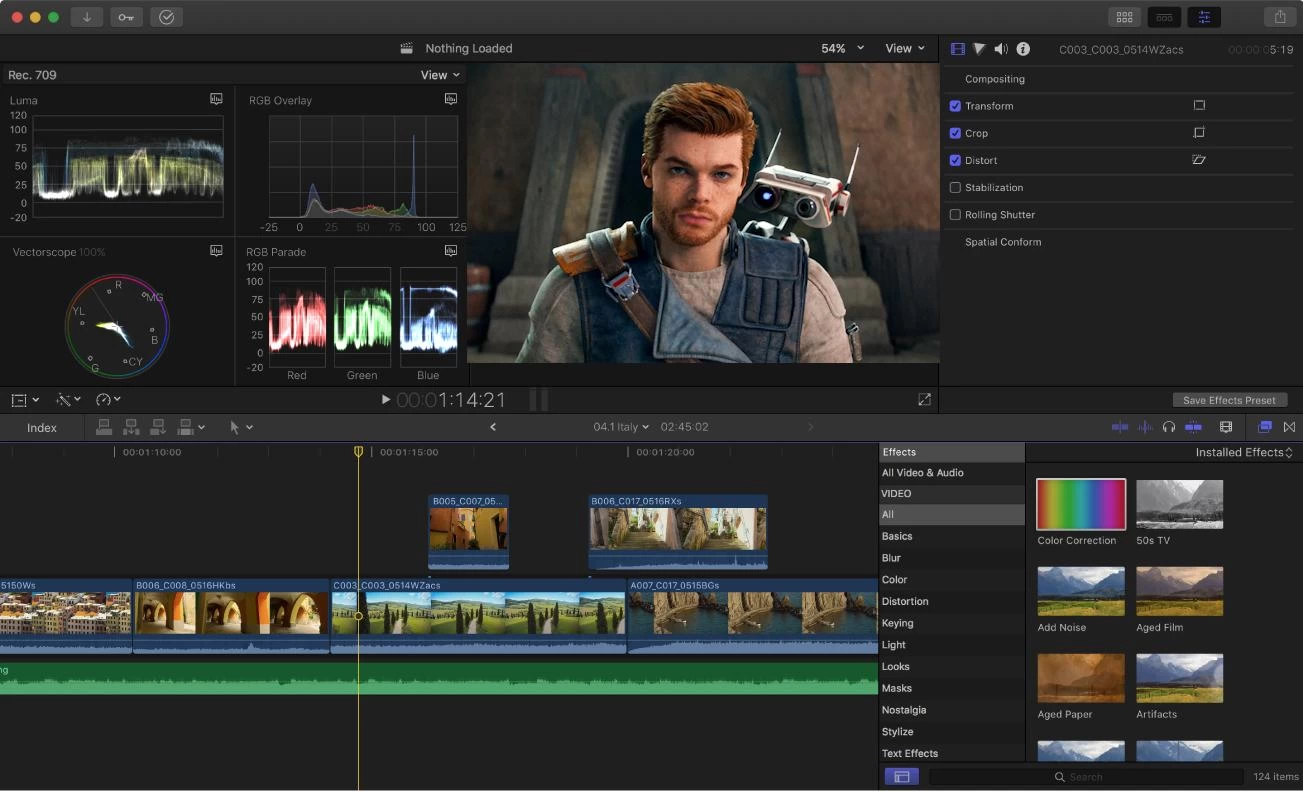1303x793 pixels.
Task: Select the Stylize effects category
Action: [x=951, y=732]
